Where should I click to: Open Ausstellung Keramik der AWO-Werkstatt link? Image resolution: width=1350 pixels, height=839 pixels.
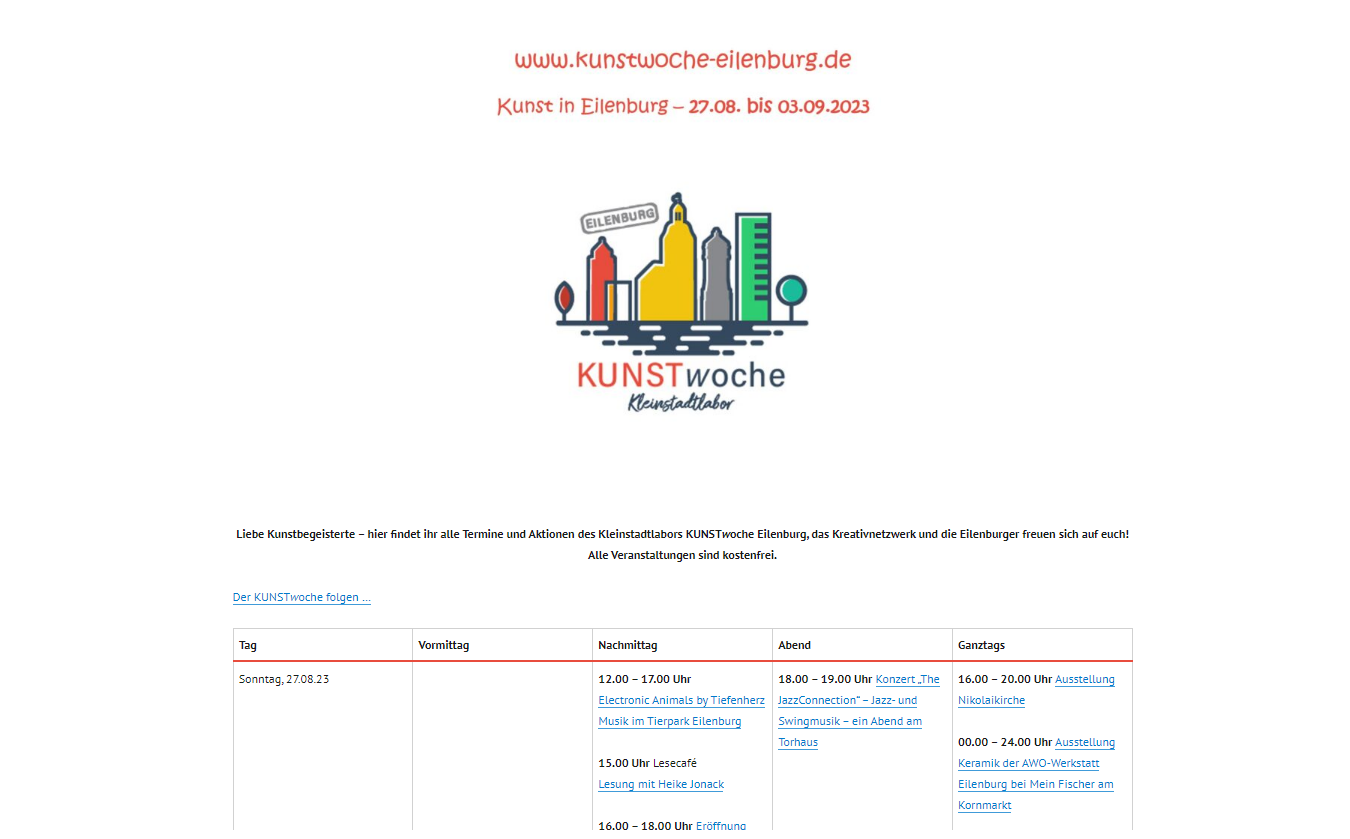1036,774
